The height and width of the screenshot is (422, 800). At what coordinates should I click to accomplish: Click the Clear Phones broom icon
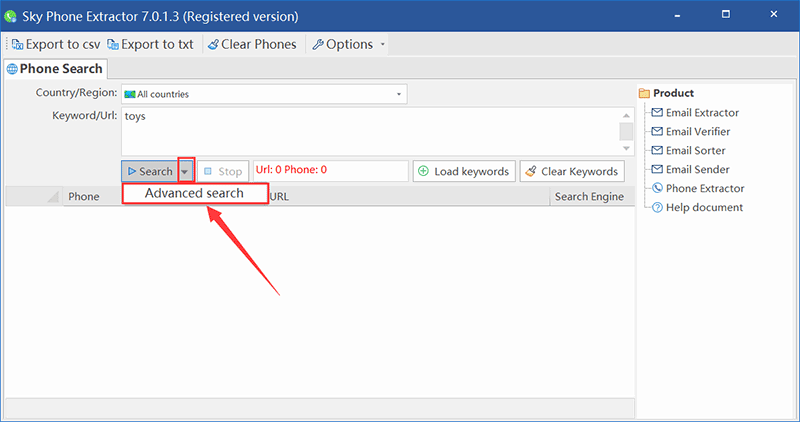(x=213, y=44)
